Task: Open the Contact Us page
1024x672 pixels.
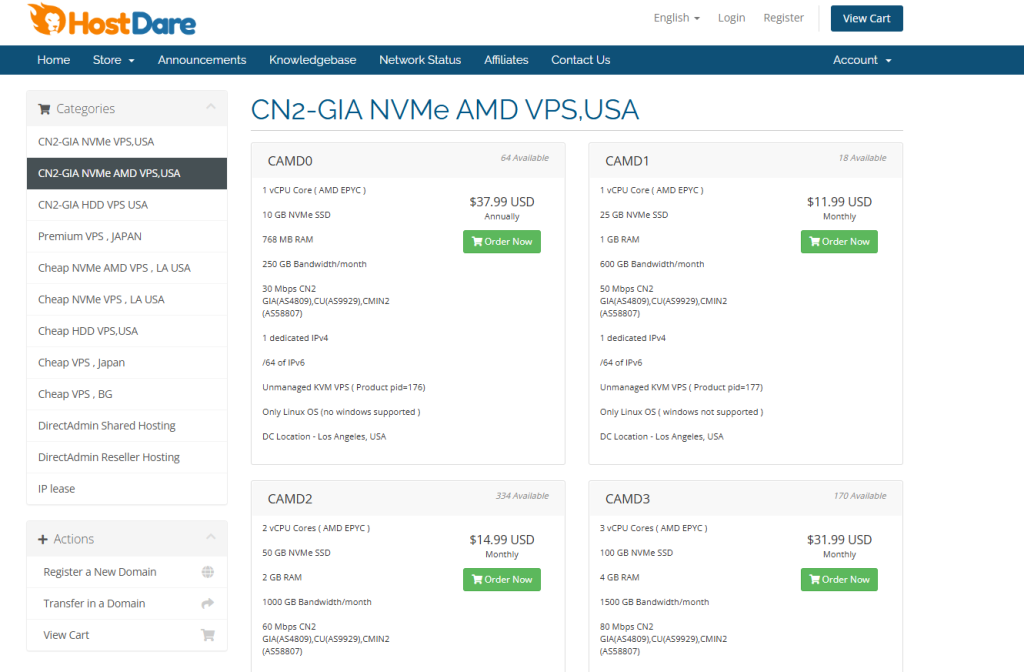Action: (x=581, y=60)
